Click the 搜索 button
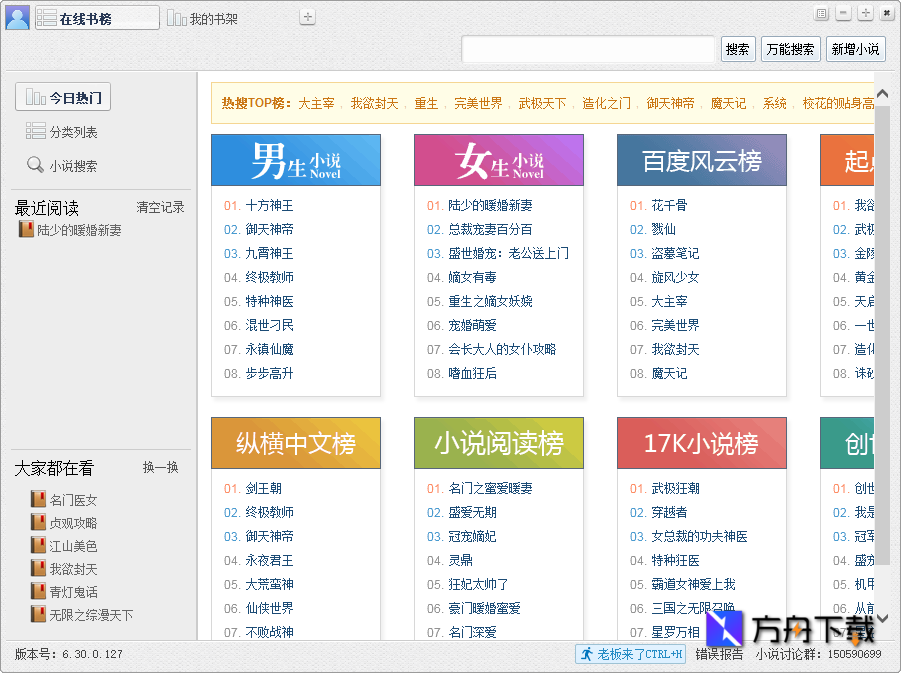Viewport: 901px width, 673px height. [x=737, y=48]
